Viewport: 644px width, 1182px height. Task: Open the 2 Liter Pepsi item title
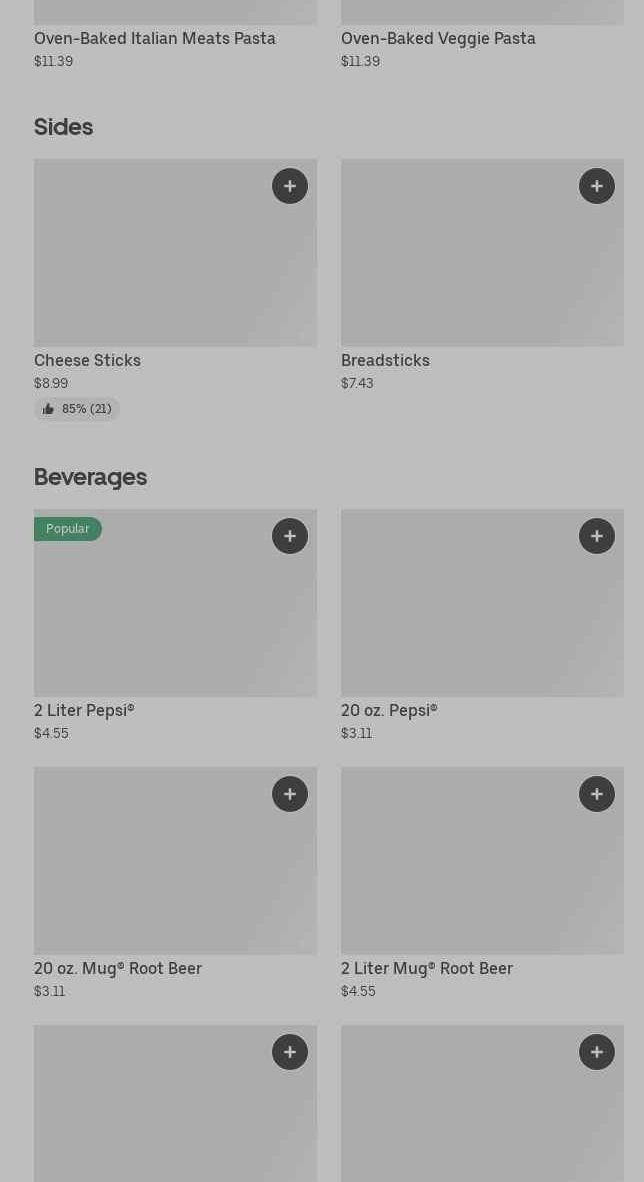[x=84, y=710]
